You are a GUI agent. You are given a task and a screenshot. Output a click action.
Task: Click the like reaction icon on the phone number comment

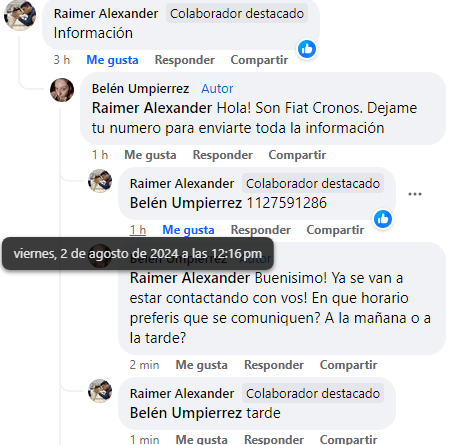point(383,219)
